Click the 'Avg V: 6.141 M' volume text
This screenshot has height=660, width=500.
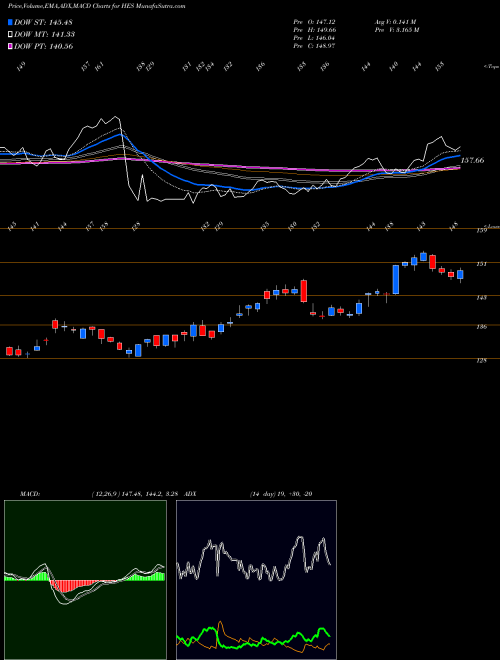click(x=395, y=21)
